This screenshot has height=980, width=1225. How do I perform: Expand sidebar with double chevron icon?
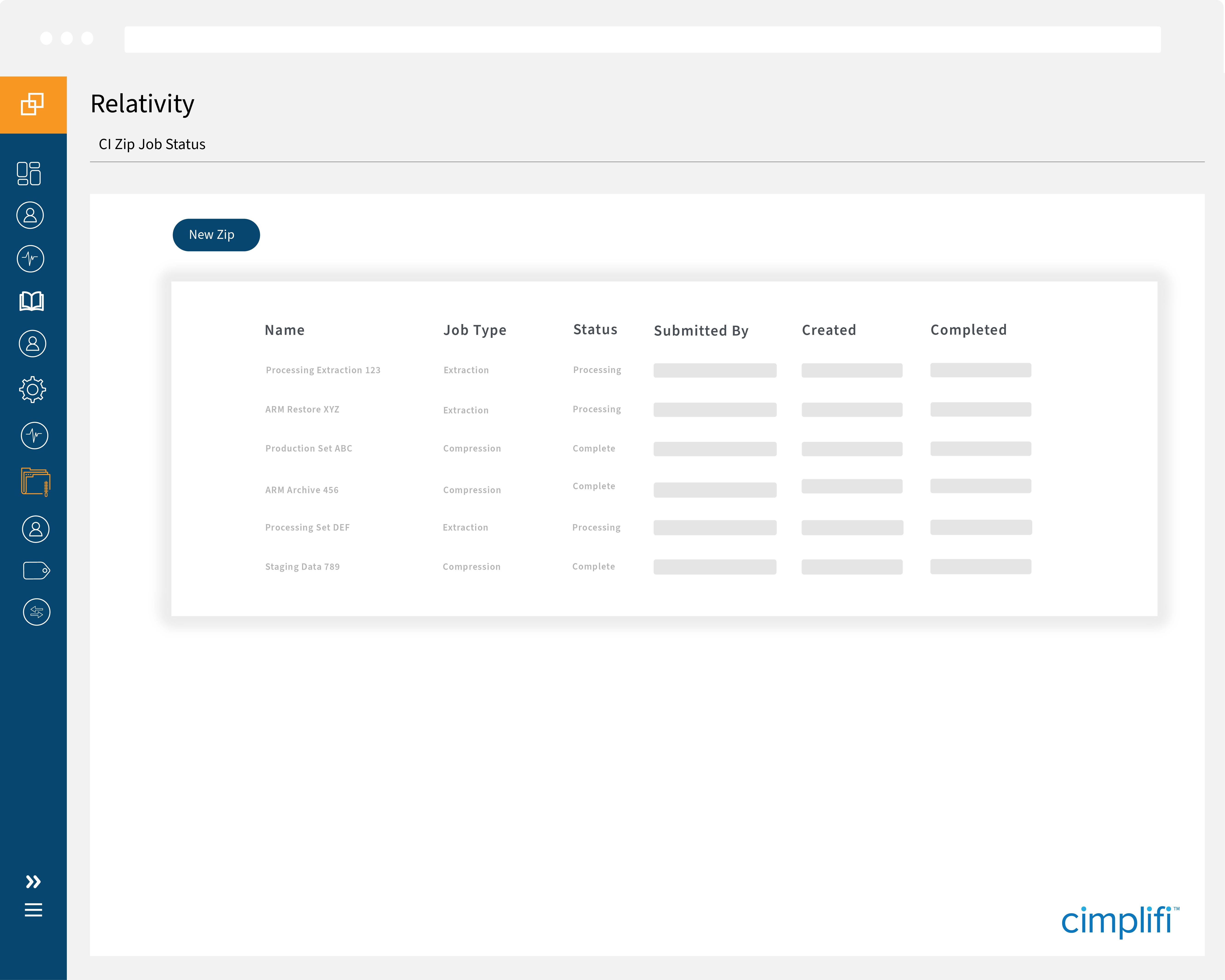tap(34, 881)
